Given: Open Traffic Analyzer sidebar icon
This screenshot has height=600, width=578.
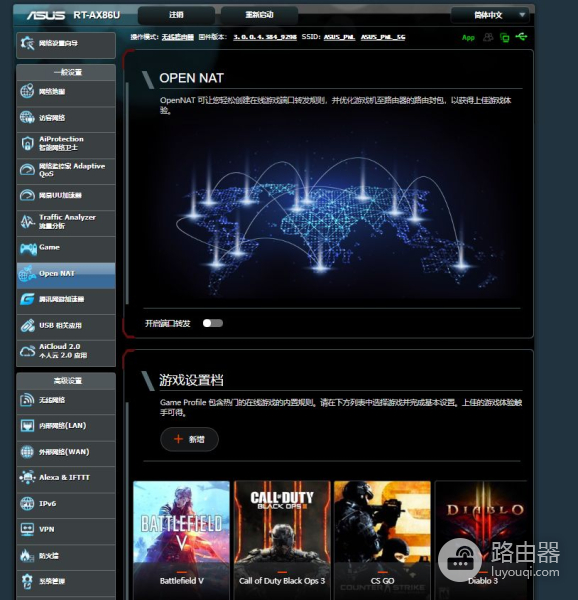Looking at the screenshot, I should [27, 222].
